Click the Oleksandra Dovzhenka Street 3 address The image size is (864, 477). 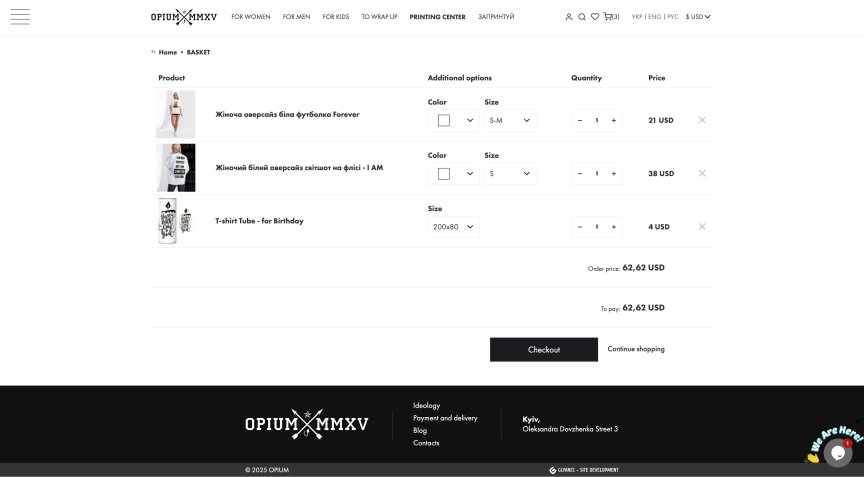click(570, 429)
